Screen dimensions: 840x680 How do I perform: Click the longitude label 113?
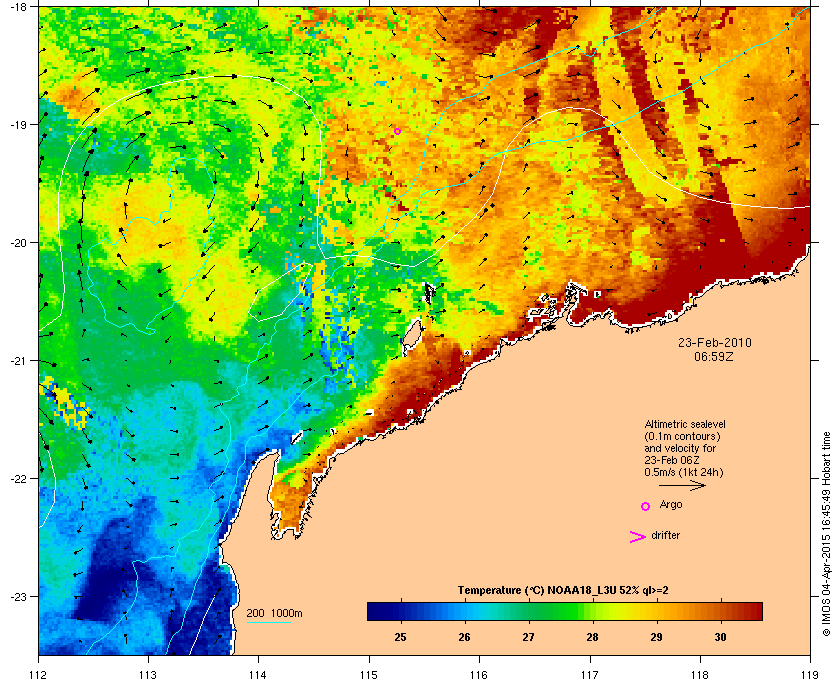(148, 674)
